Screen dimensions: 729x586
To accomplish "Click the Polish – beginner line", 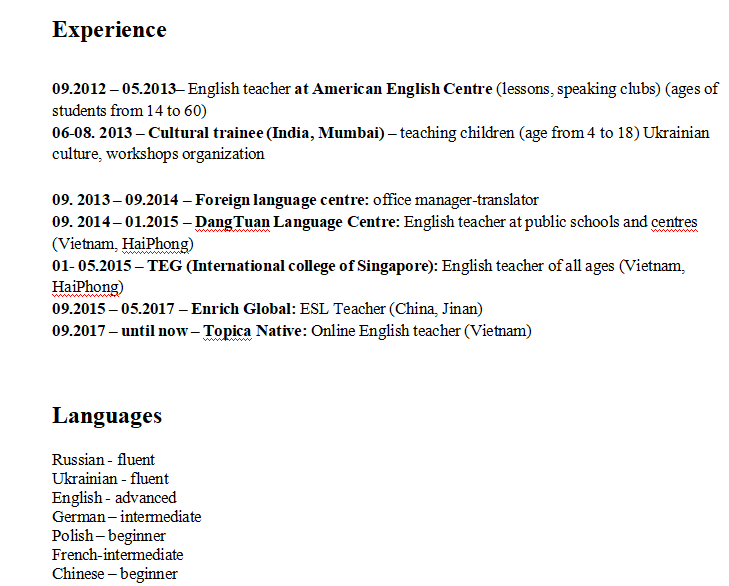I will (109, 536).
